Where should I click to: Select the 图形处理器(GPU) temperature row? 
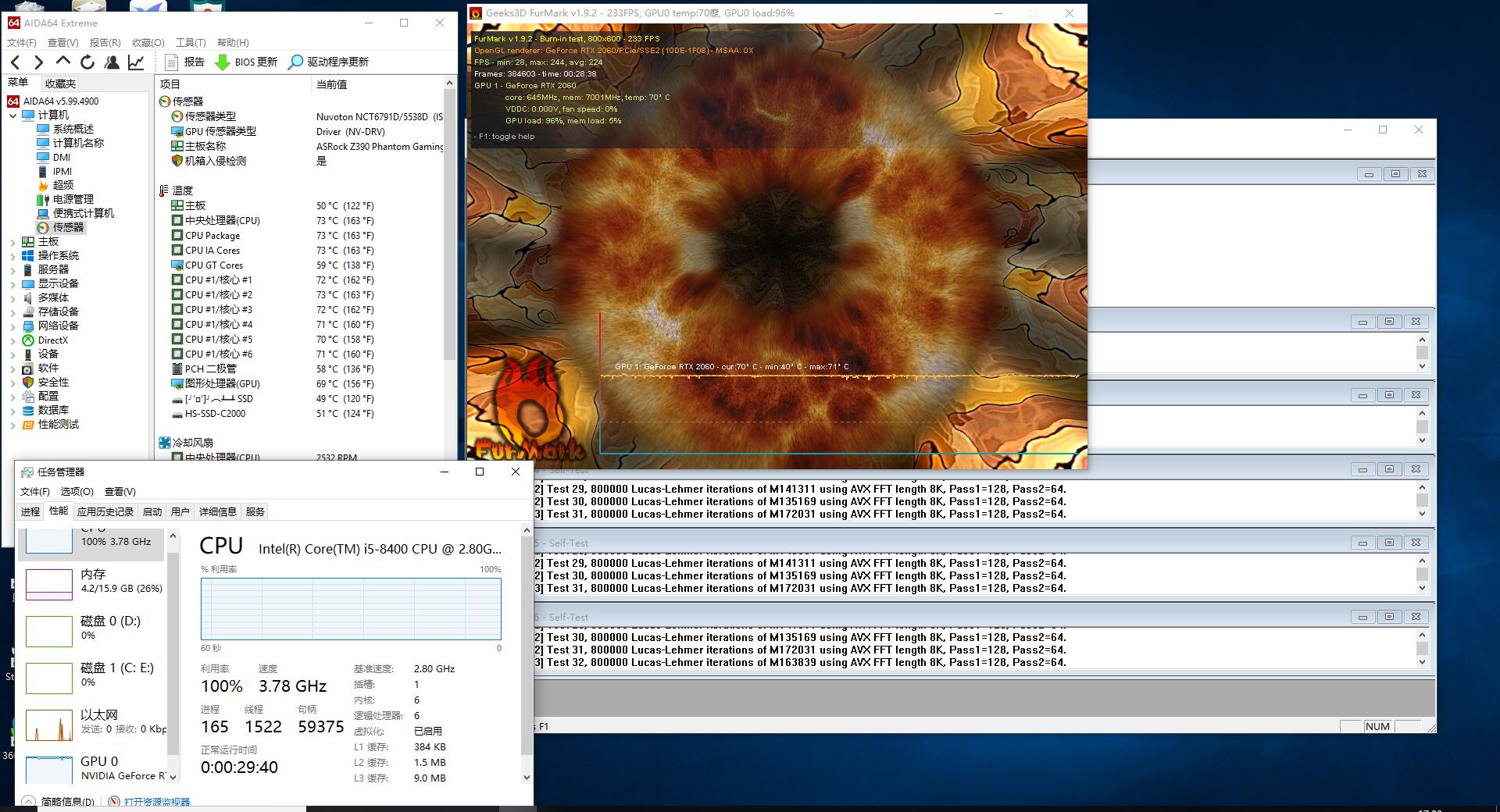click(299, 384)
